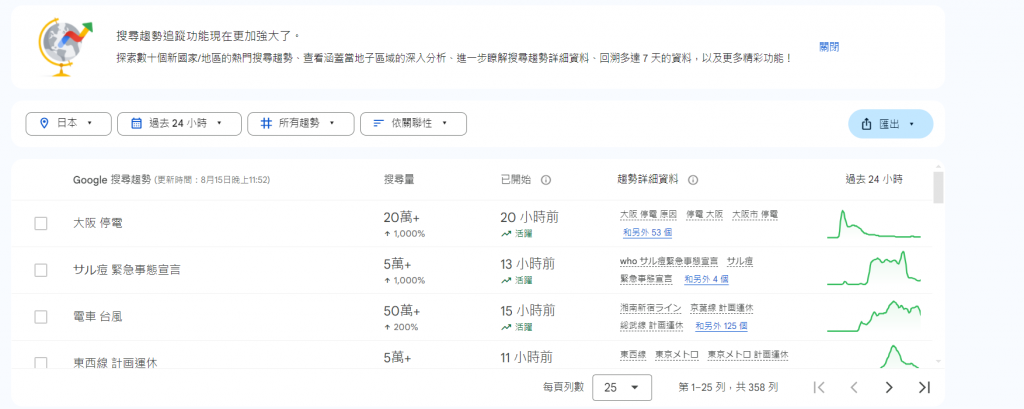Click the 和另外 53 個 link
The width and height of the screenshot is (1024, 409).
point(648,232)
